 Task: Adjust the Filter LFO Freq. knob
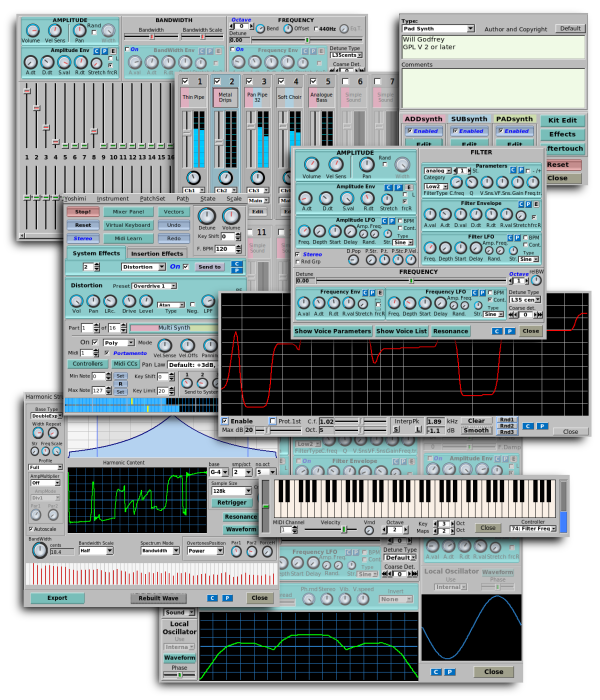429,248
